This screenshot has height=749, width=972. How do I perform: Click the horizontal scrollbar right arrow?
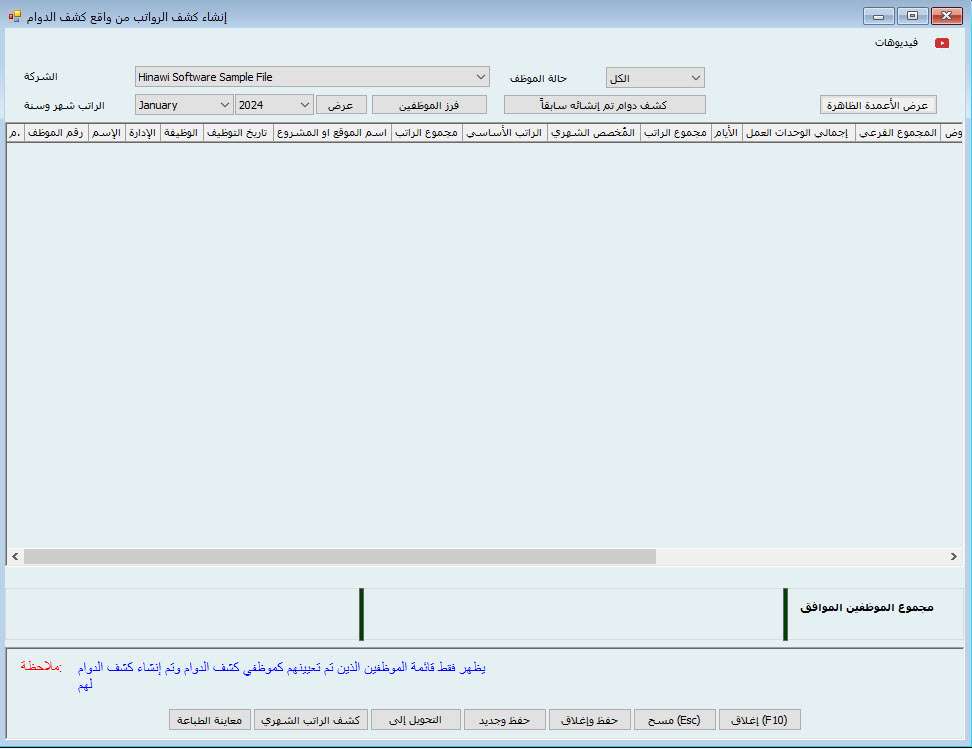[x=954, y=556]
